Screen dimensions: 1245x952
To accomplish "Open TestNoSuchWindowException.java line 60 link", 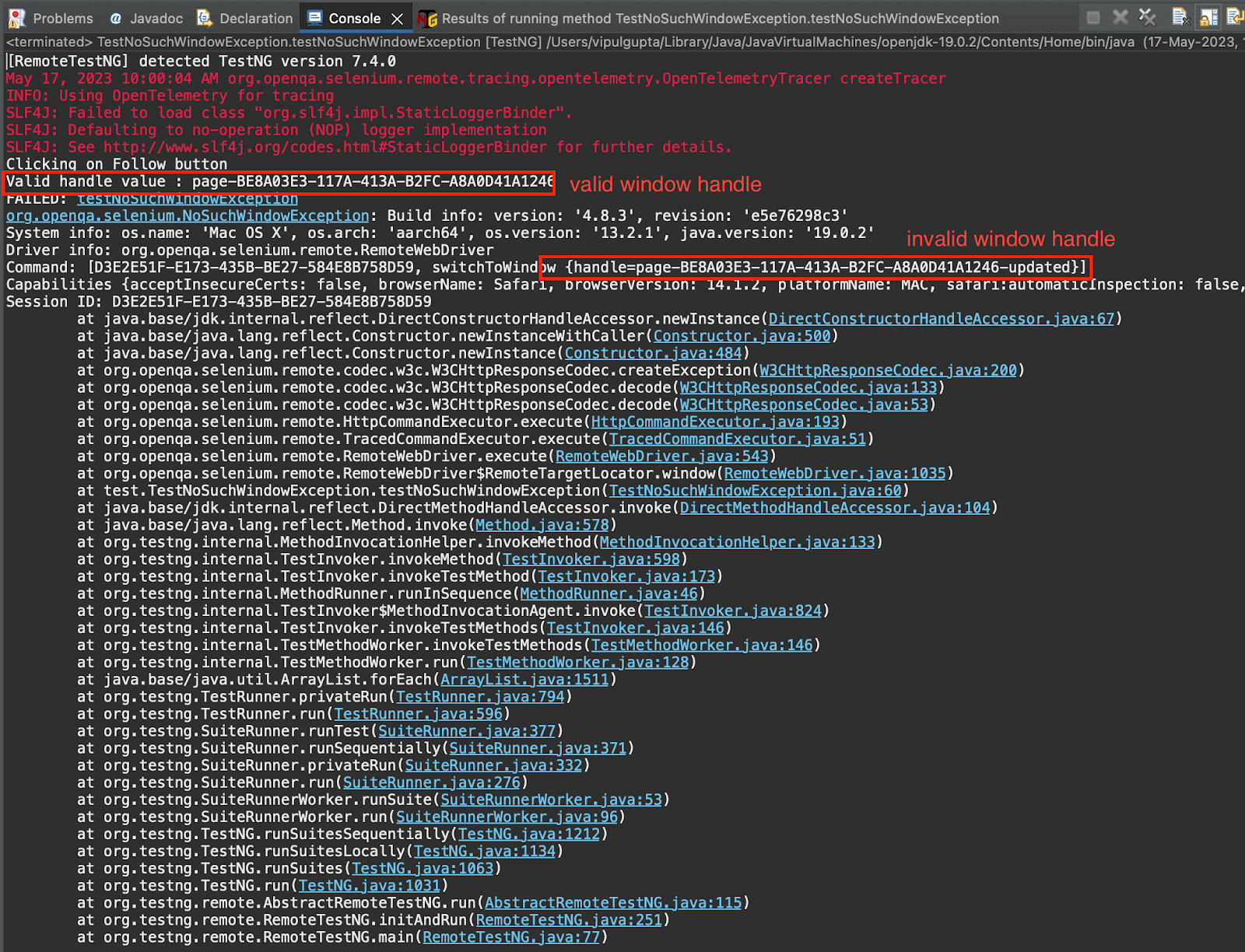I will click(753, 490).
